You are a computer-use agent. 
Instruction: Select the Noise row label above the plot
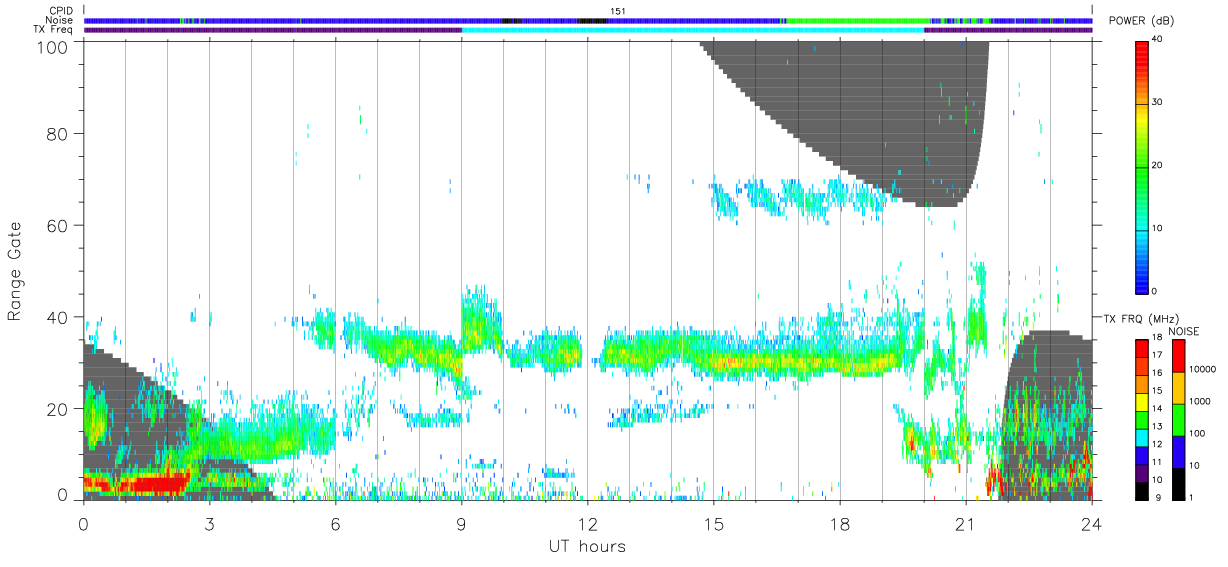[59, 20]
